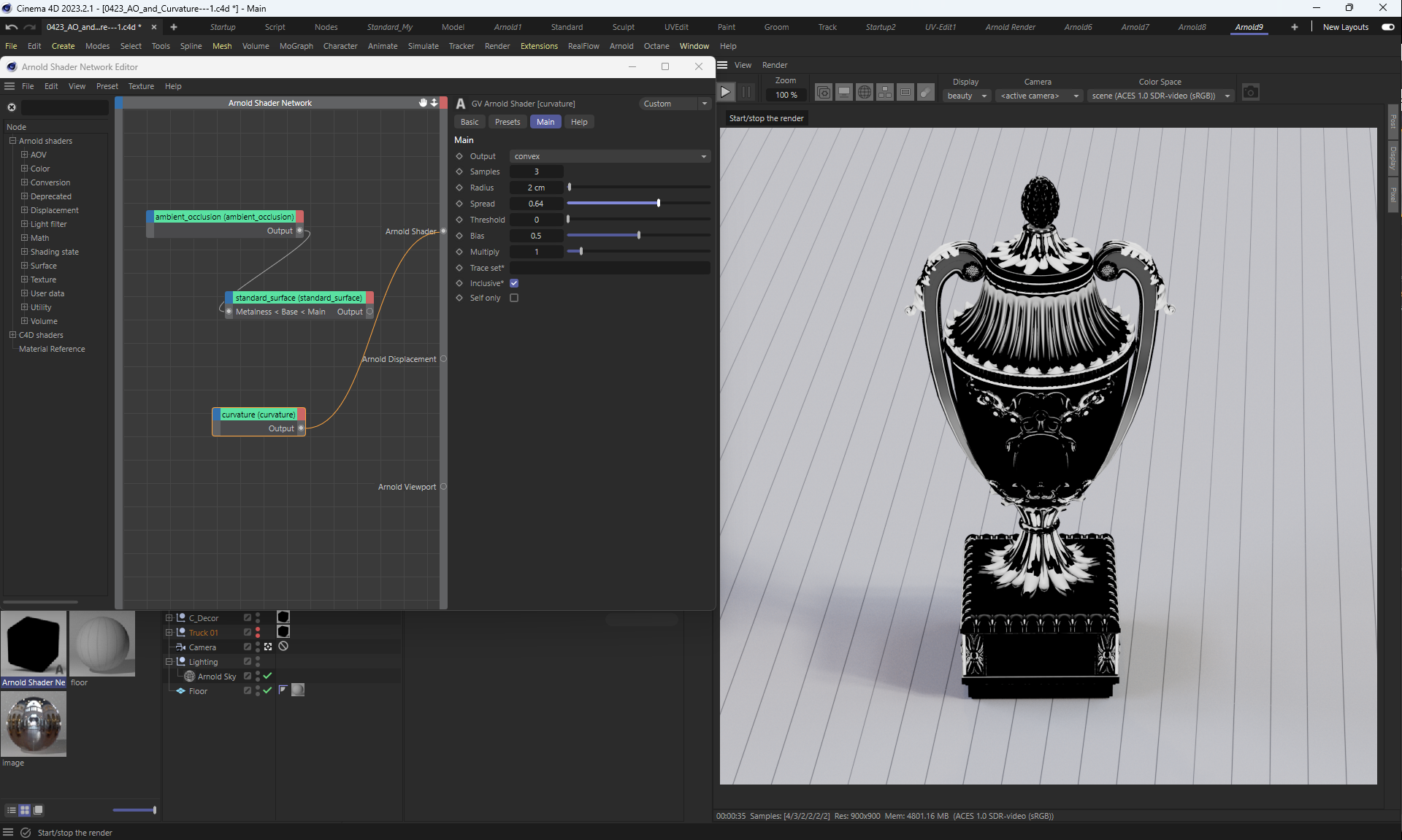Adjust the Spread slider handle
The image size is (1402, 840).
658,204
